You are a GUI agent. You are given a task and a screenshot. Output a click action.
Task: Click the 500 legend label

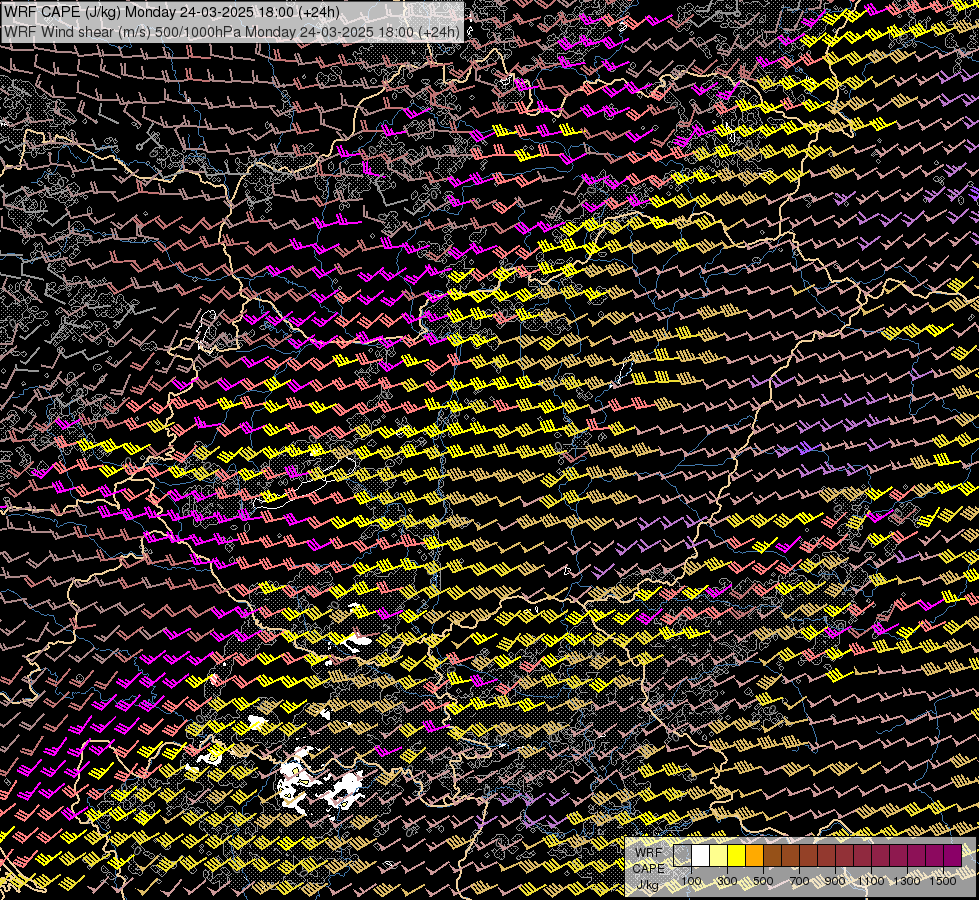coord(763,881)
